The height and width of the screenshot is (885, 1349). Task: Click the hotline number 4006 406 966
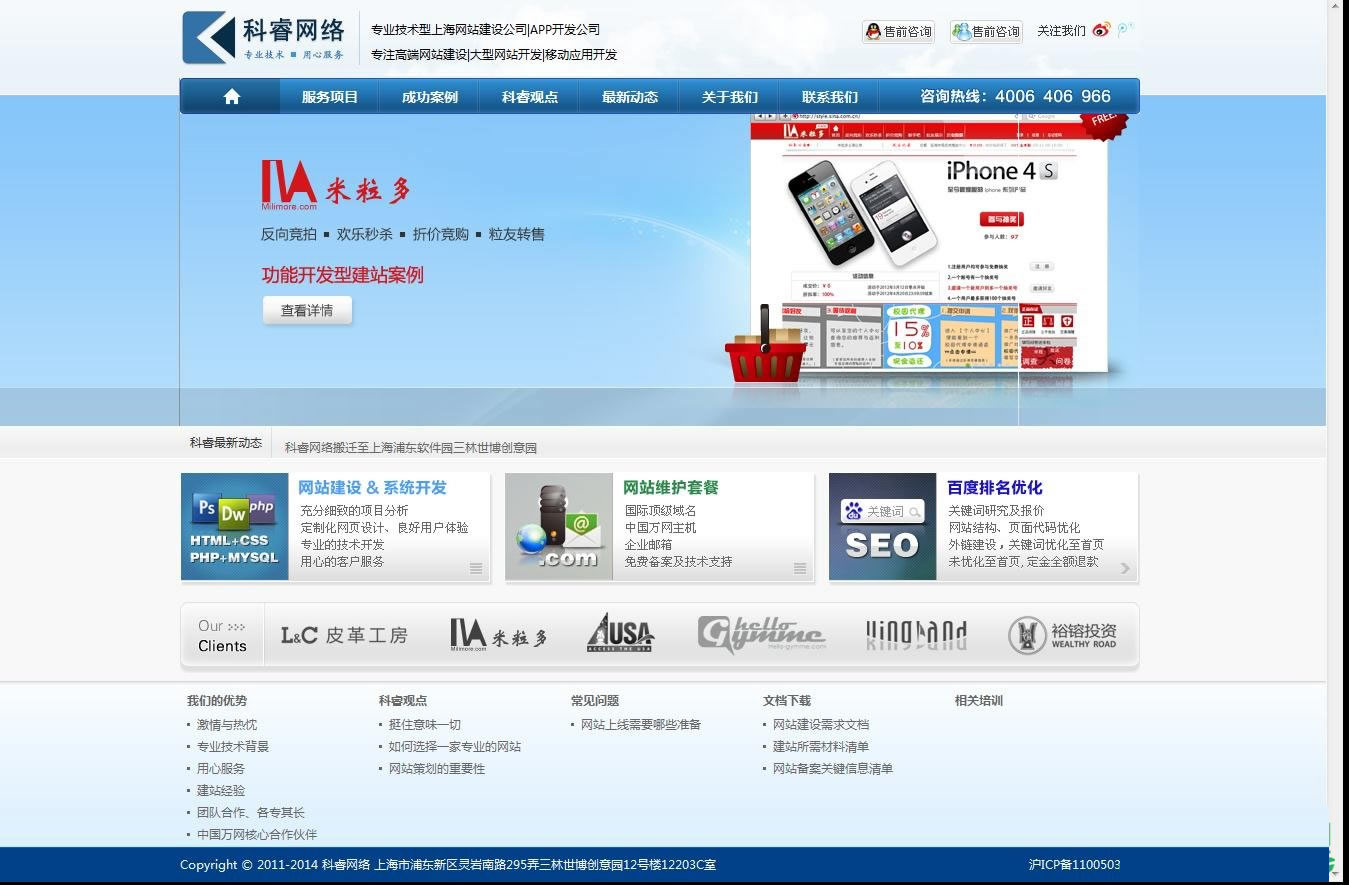[x=1053, y=96]
